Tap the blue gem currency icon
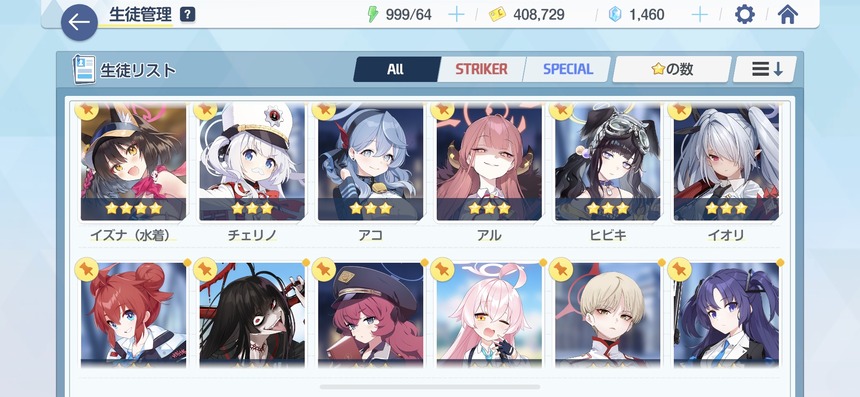Screen dimensions: 860x397 pyautogui.click(x=615, y=15)
